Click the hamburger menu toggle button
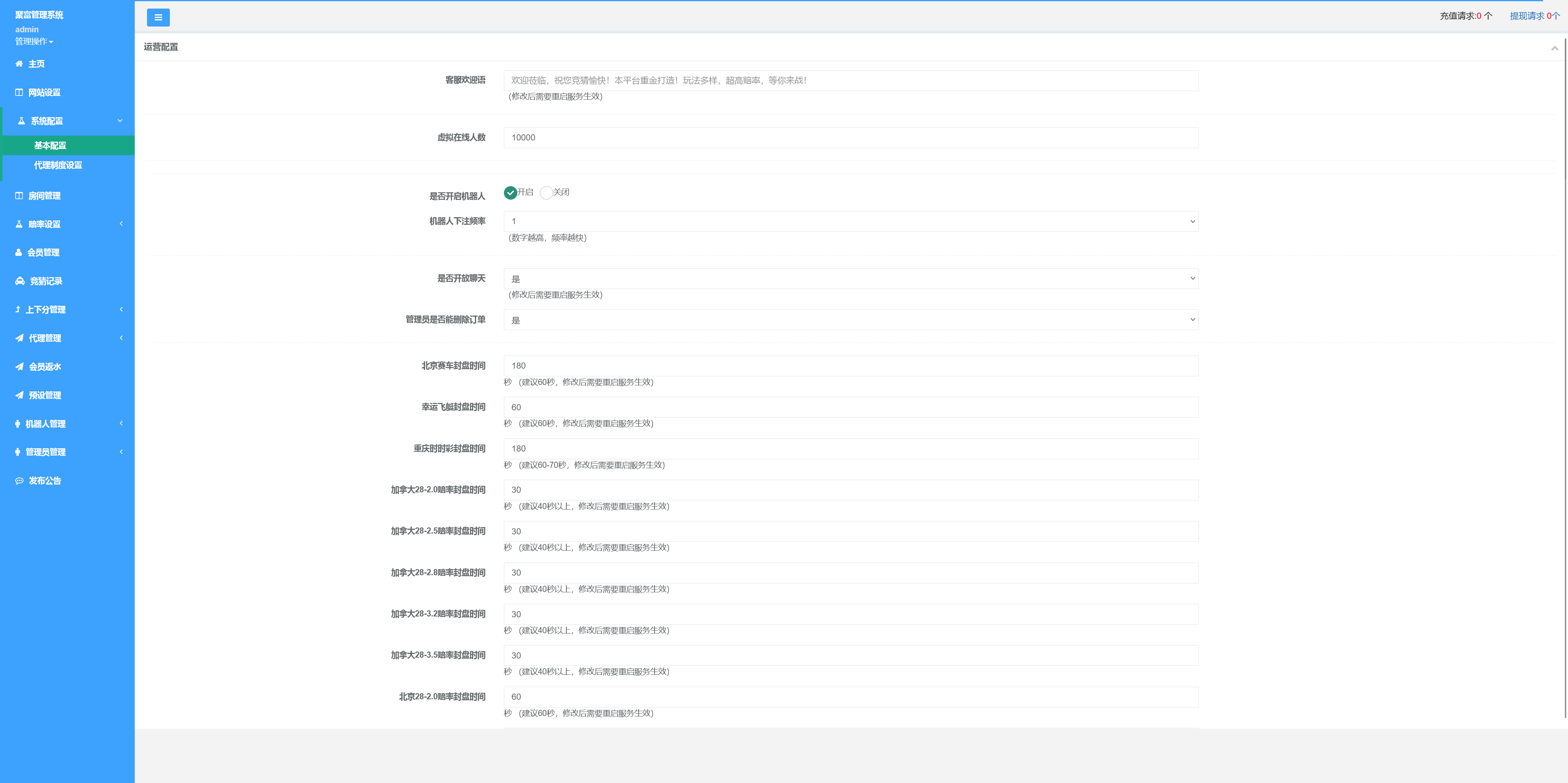 click(x=158, y=18)
